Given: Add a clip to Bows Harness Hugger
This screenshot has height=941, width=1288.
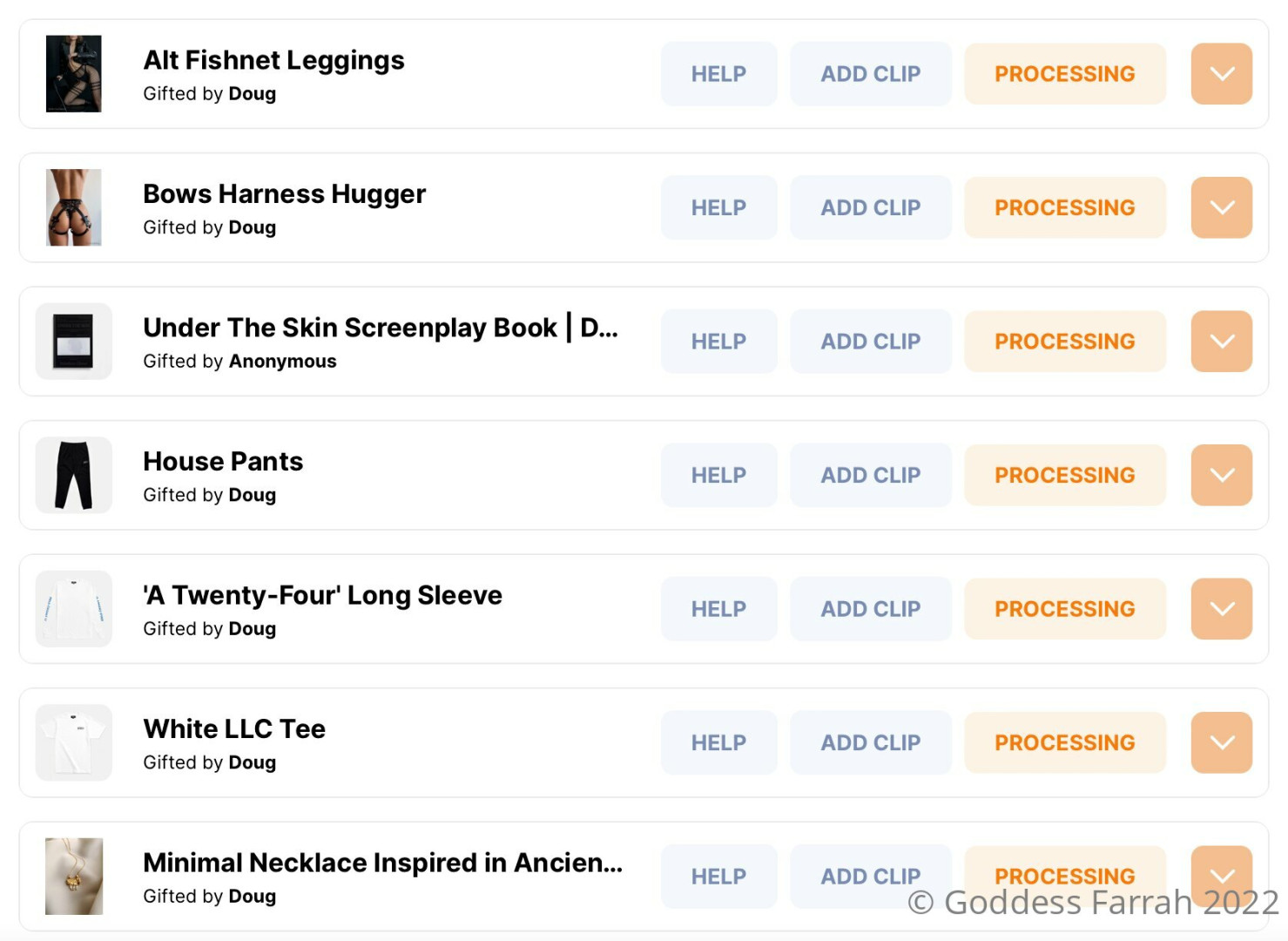Looking at the screenshot, I should pos(870,207).
